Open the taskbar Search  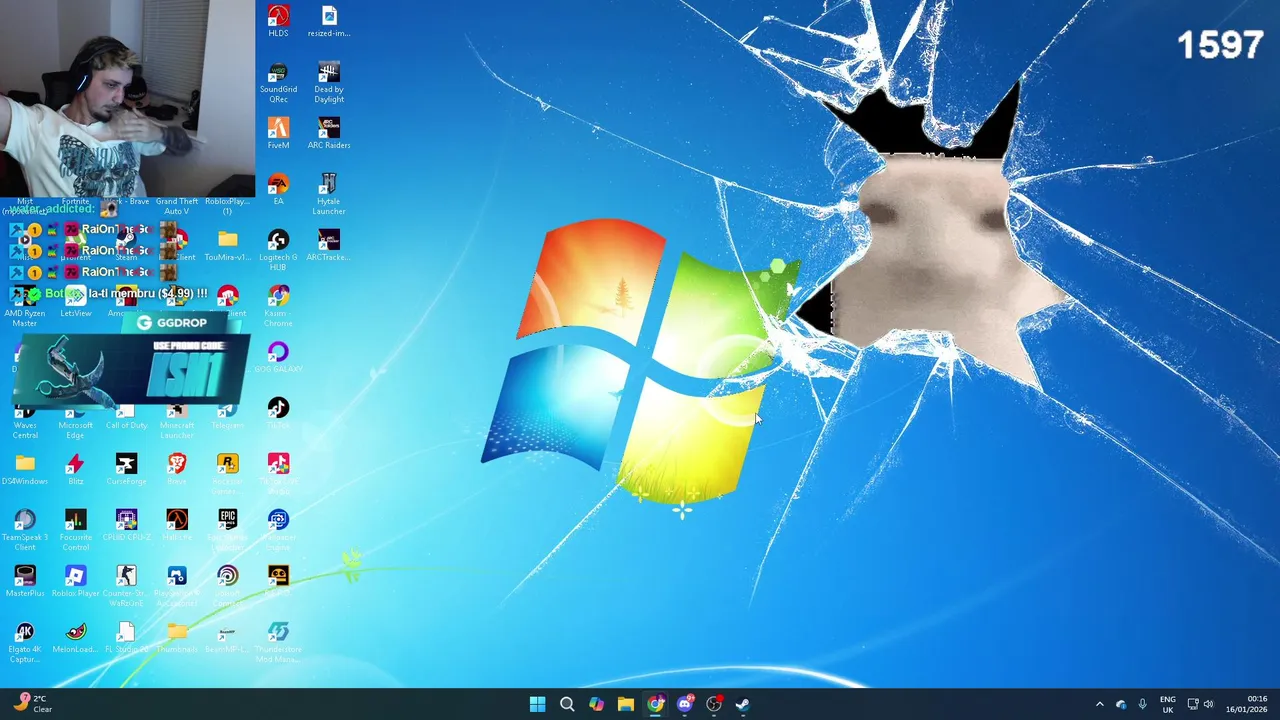[567, 704]
